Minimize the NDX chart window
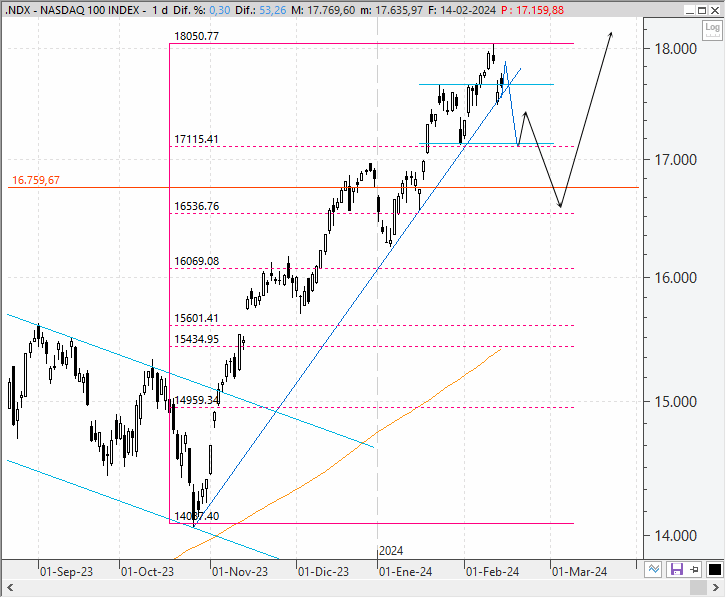The image size is (726, 598). 690,10
